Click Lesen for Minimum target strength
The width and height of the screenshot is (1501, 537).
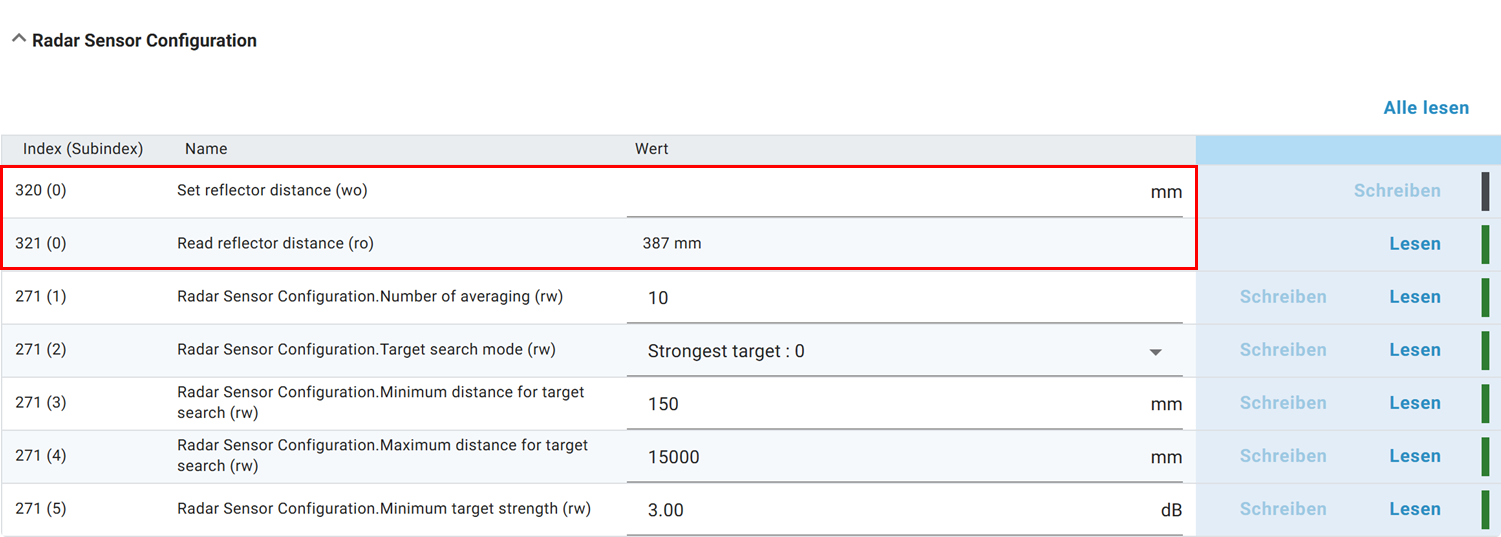(x=1414, y=509)
